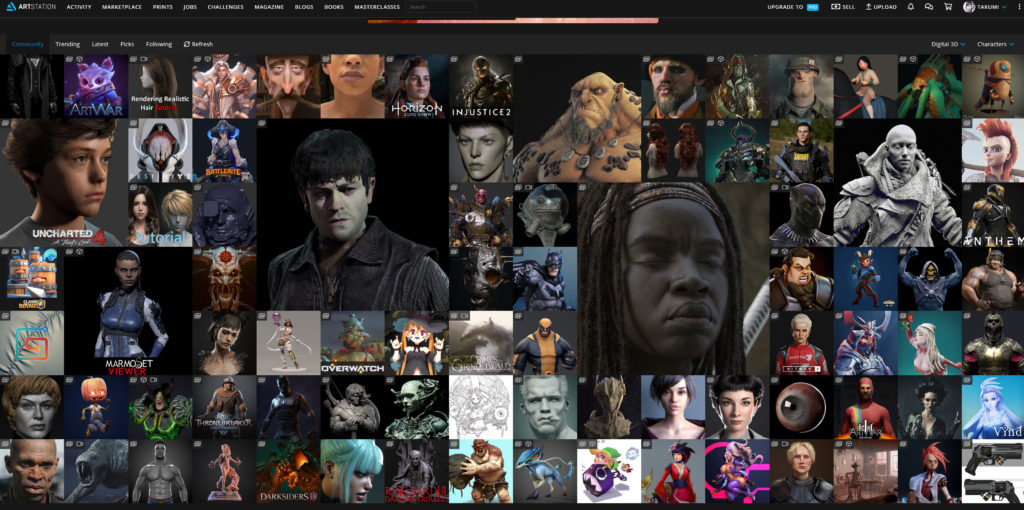Image resolution: width=1024 pixels, height=510 pixels.
Task: Click the ArtStation logo
Action: pos(31,7)
